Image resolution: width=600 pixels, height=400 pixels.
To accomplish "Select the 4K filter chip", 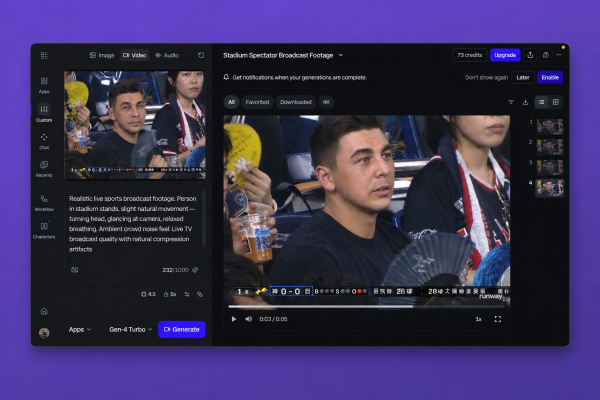I will point(326,102).
